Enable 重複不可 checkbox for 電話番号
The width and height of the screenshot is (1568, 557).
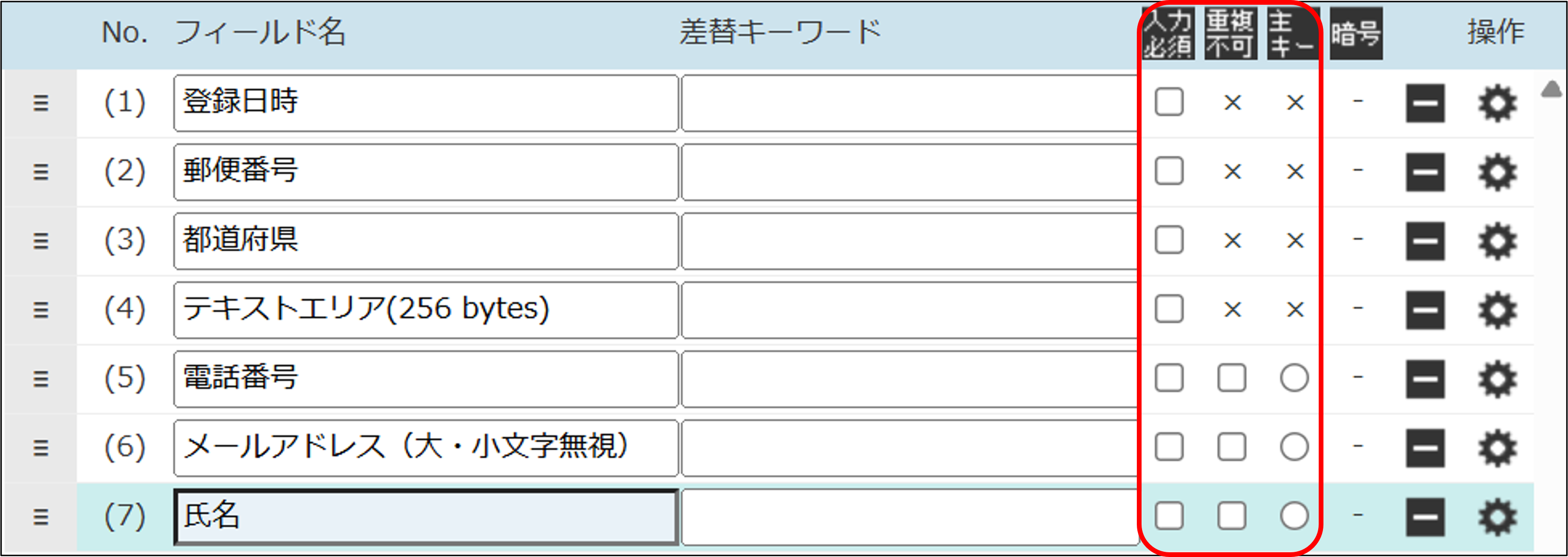[1231, 378]
